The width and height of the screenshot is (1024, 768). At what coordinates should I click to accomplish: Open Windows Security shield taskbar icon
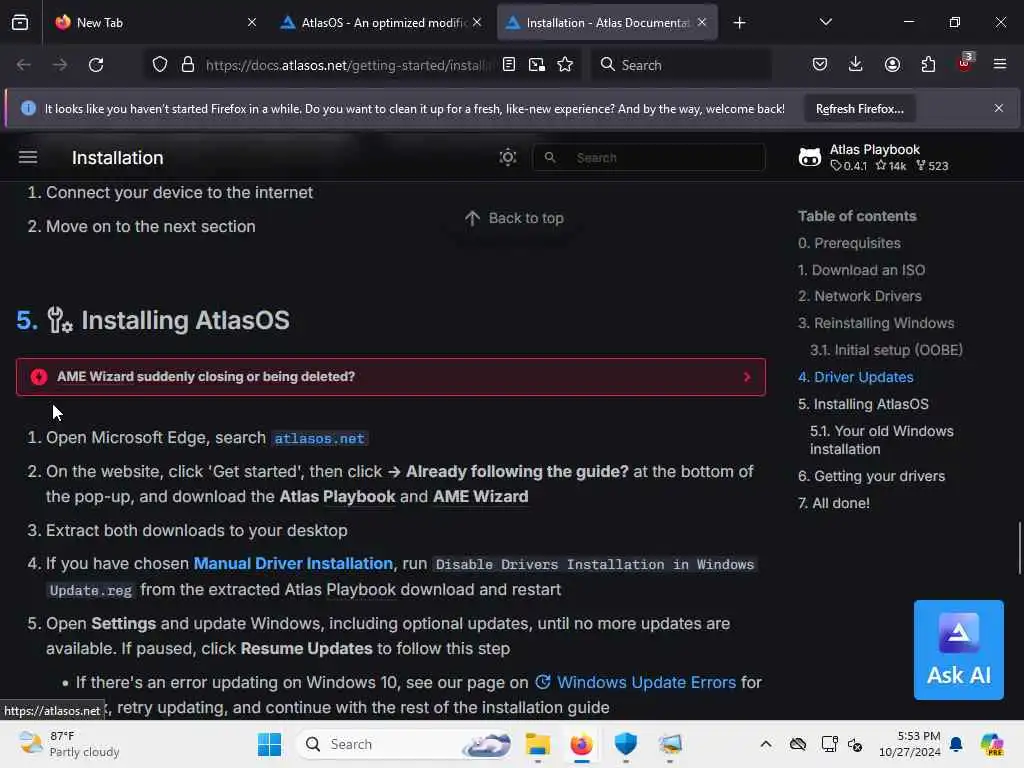[x=625, y=744]
